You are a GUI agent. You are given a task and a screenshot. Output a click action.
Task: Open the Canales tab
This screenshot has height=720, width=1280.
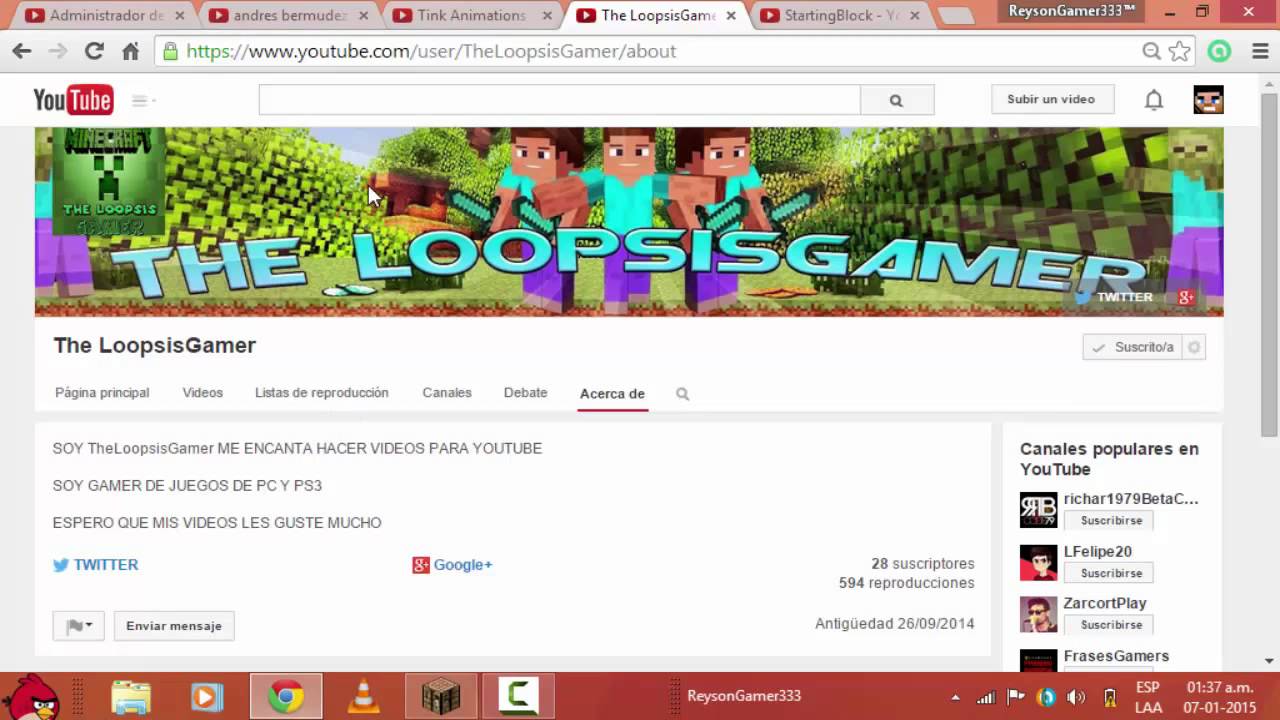point(447,393)
